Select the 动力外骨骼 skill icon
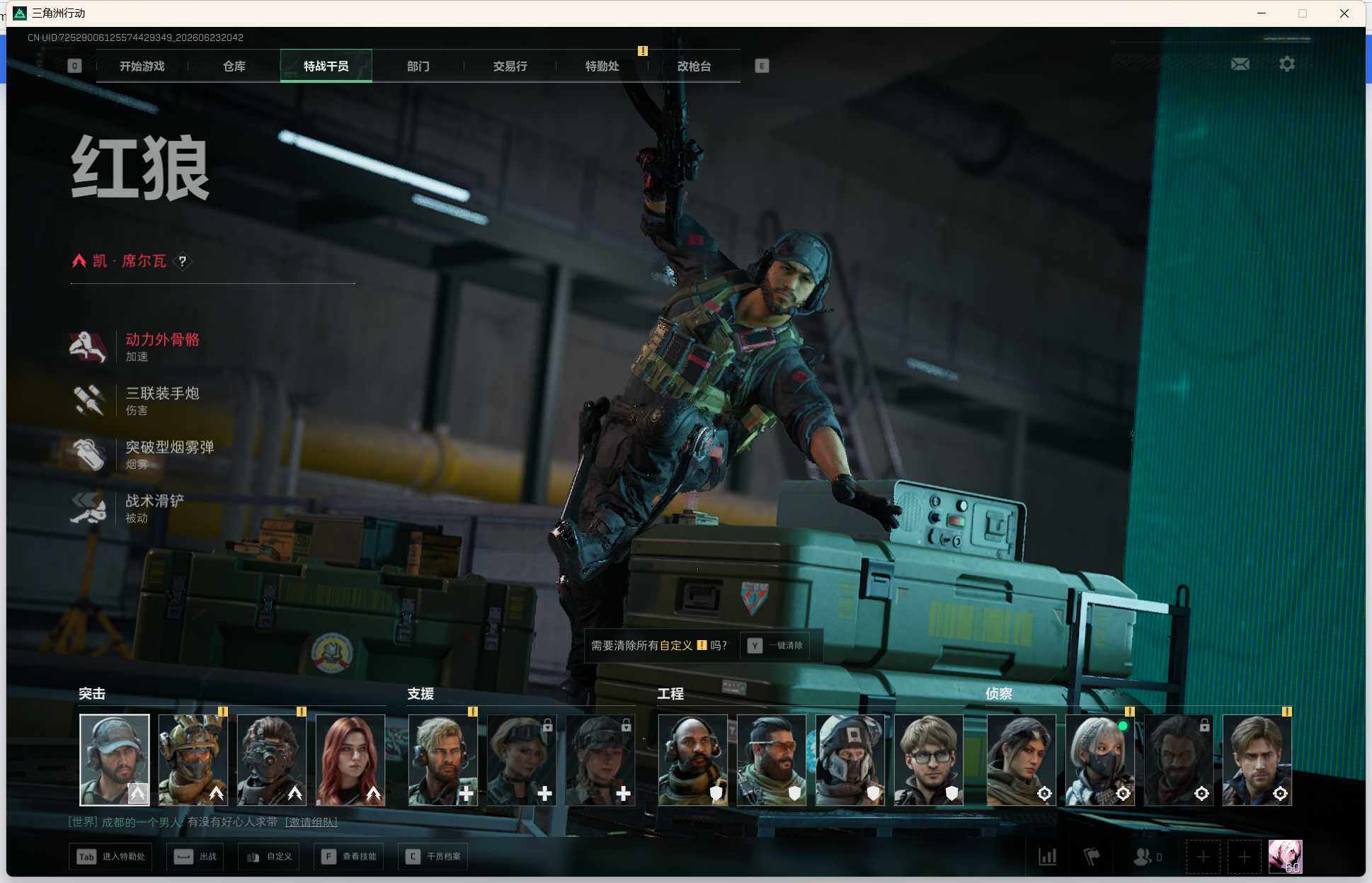Viewport: 1372px width, 883px height. tap(88, 346)
